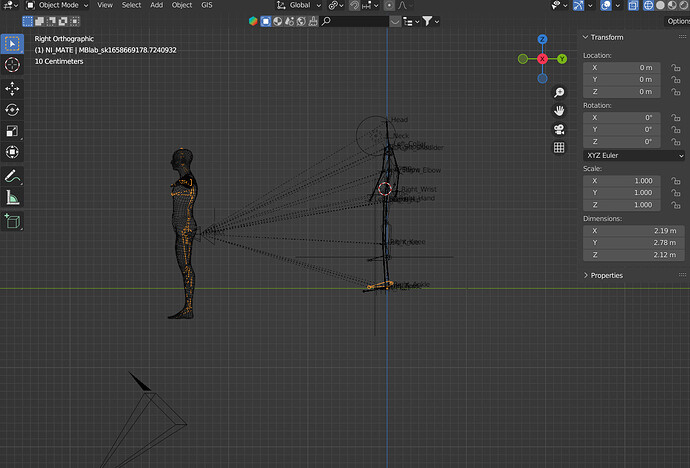The image size is (690, 468).
Task: Open the filter options dropdown arrow
Action: tap(437, 21)
